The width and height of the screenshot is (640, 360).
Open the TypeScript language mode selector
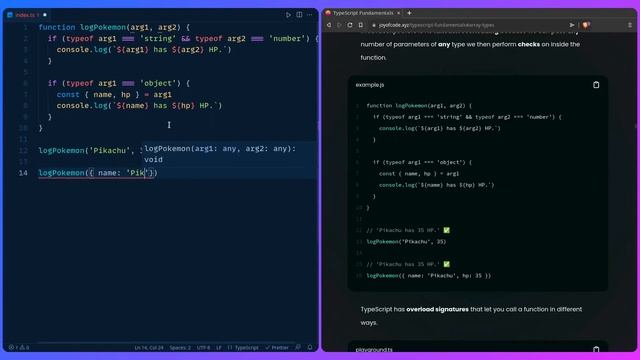(x=243, y=348)
